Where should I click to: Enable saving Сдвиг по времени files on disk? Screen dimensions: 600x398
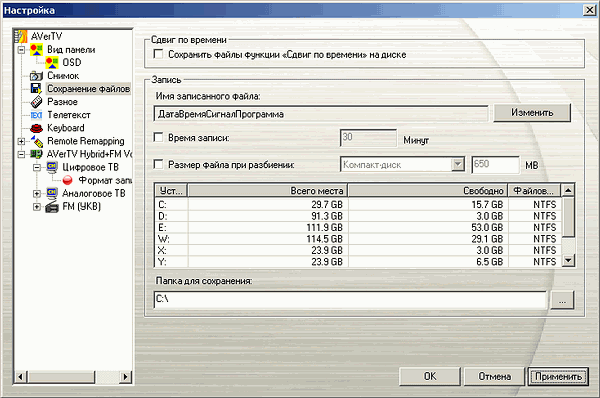point(158,54)
